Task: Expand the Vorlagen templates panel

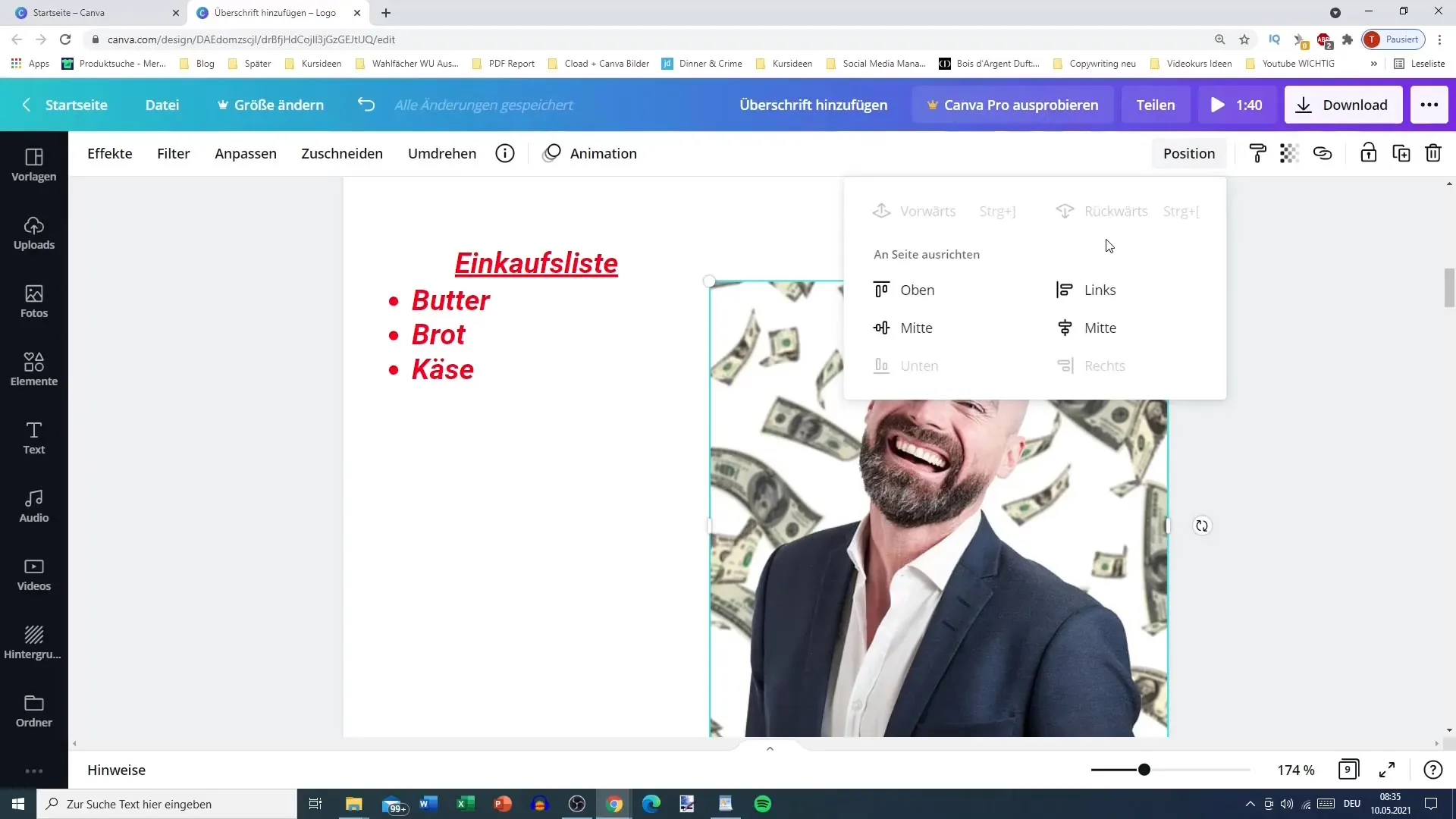Action: pos(33,163)
